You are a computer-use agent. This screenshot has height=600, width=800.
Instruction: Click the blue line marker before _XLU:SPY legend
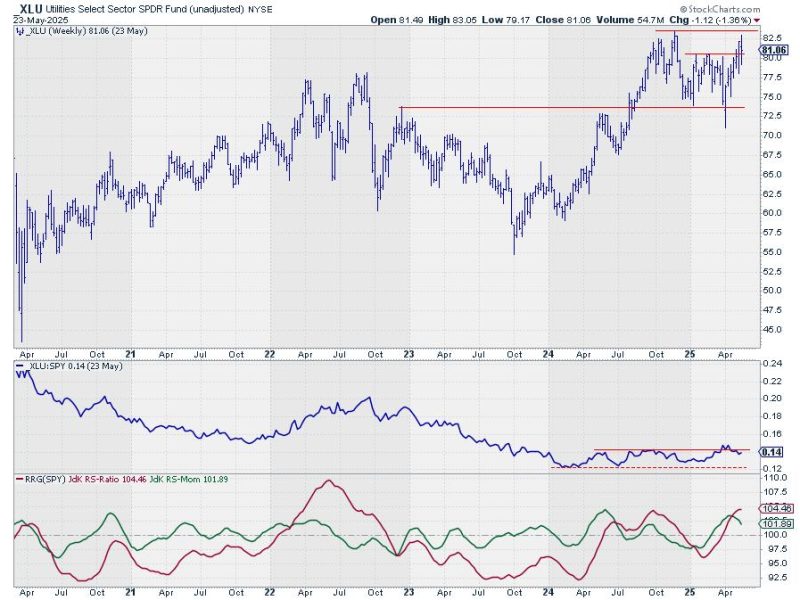click(19, 366)
